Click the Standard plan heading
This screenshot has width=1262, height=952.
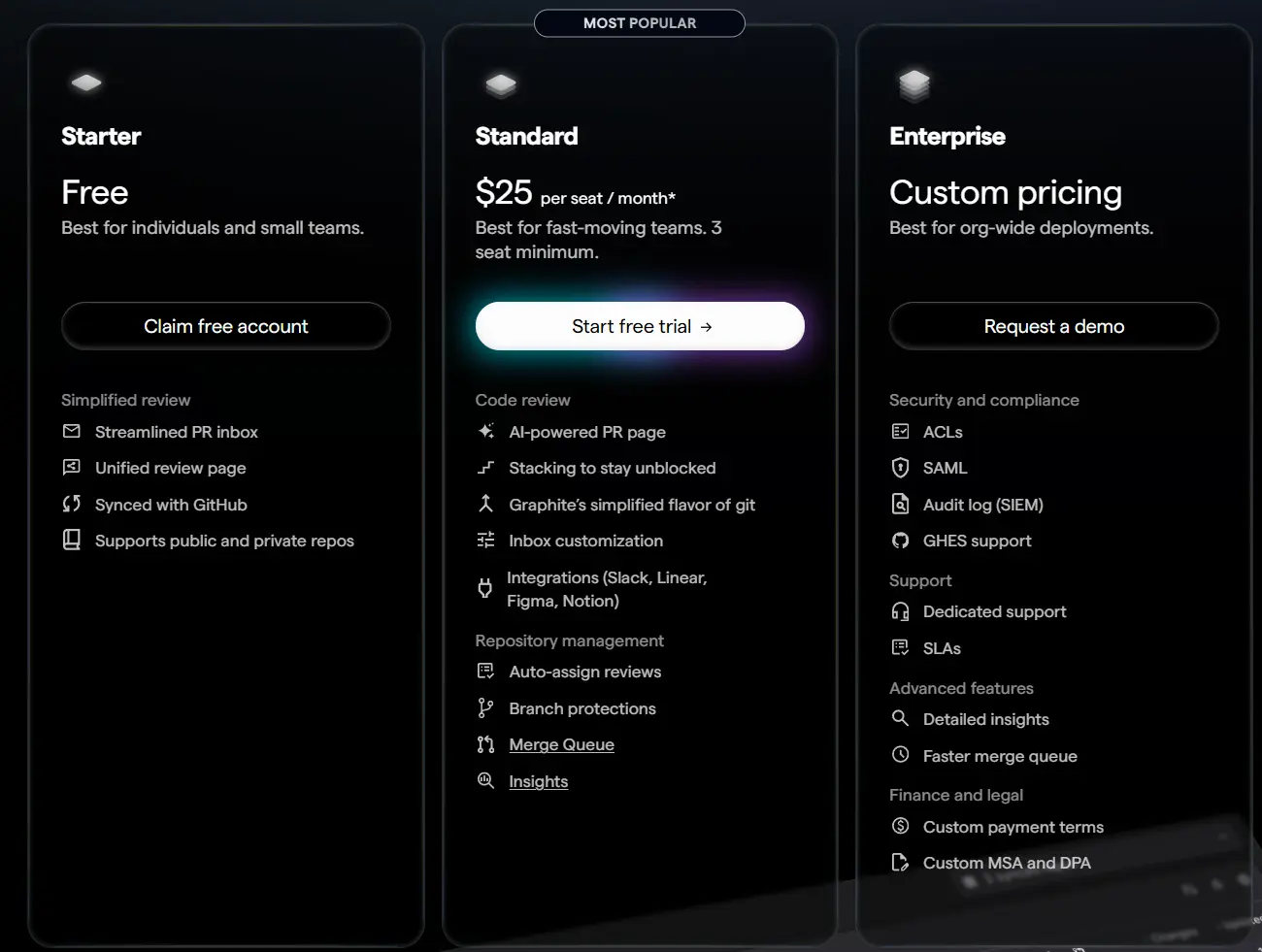[526, 136]
